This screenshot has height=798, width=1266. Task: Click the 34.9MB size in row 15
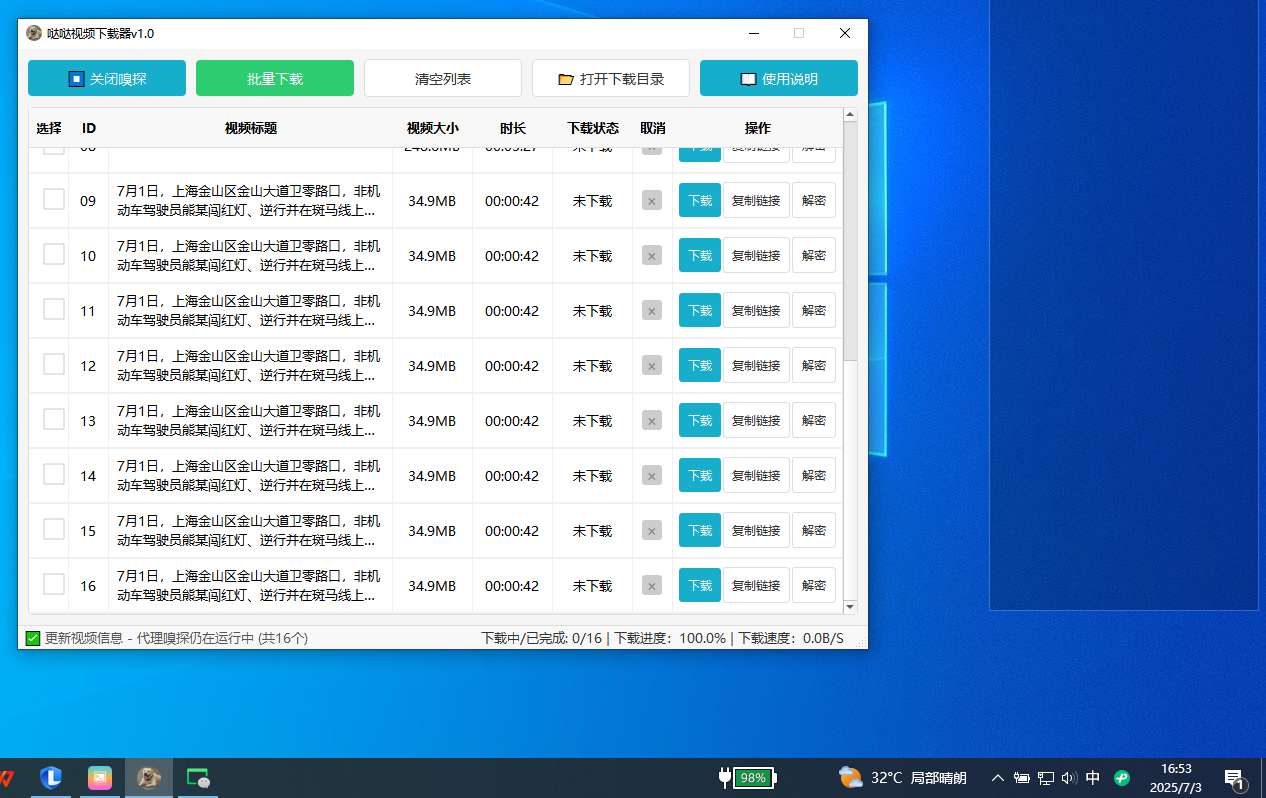tap(432, 531)
